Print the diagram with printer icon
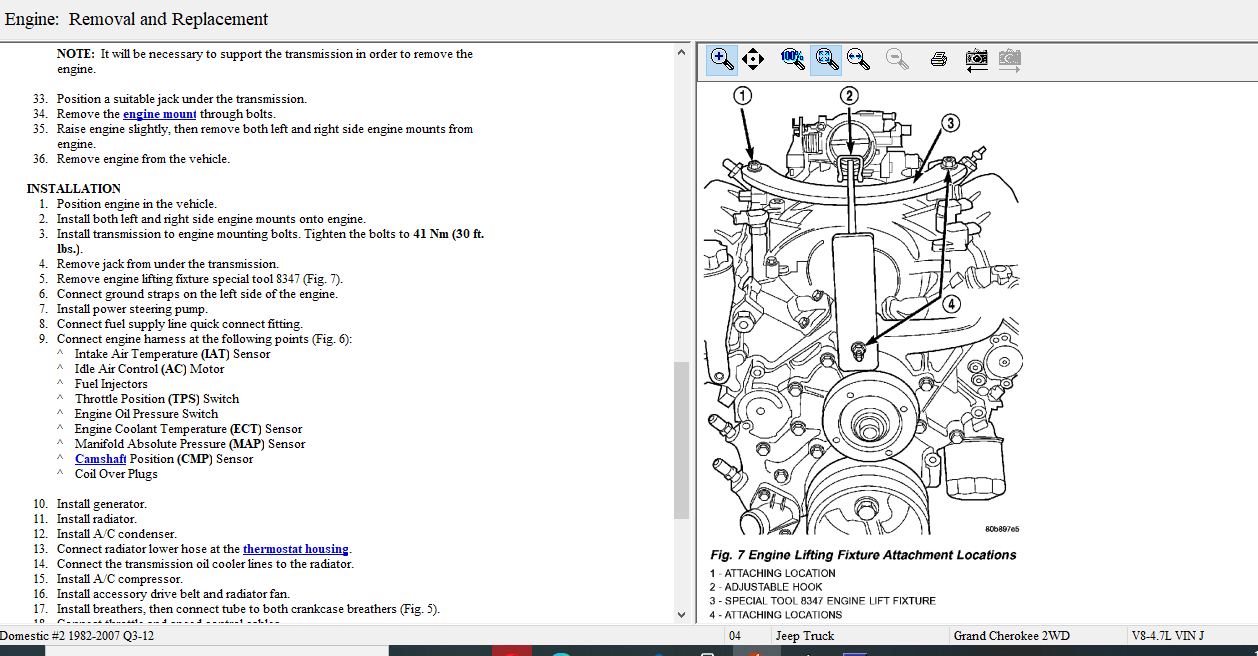 [x=938, y=59]
